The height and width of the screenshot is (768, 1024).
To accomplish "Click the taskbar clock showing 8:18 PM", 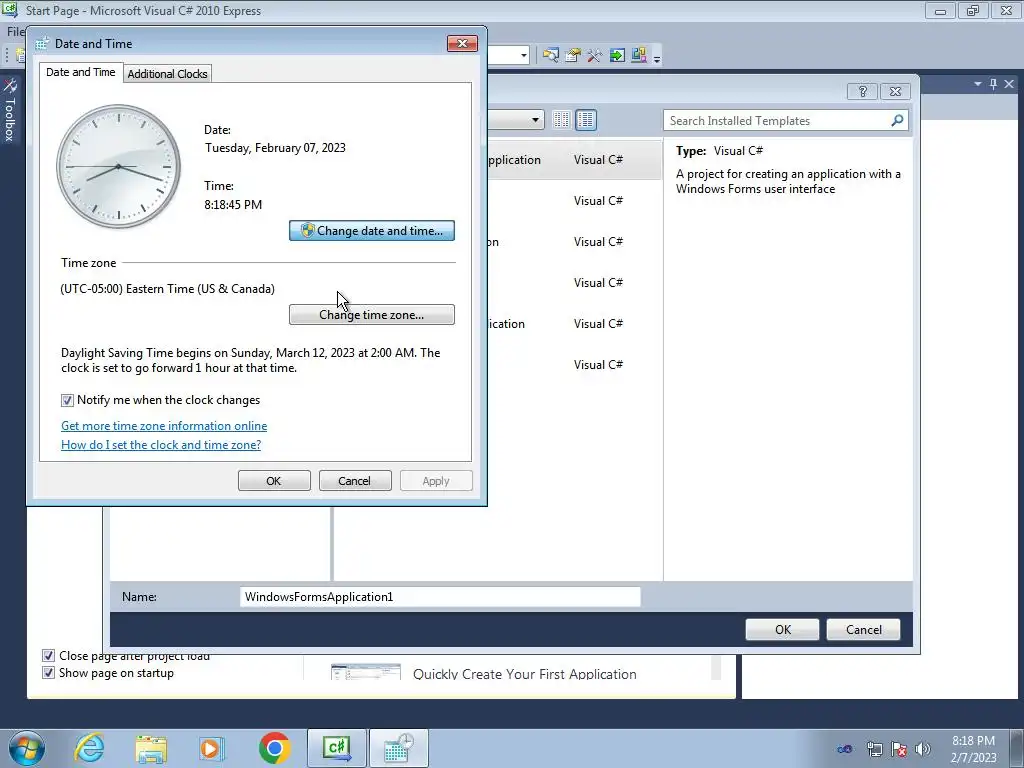I will click(x=973, y=749).
